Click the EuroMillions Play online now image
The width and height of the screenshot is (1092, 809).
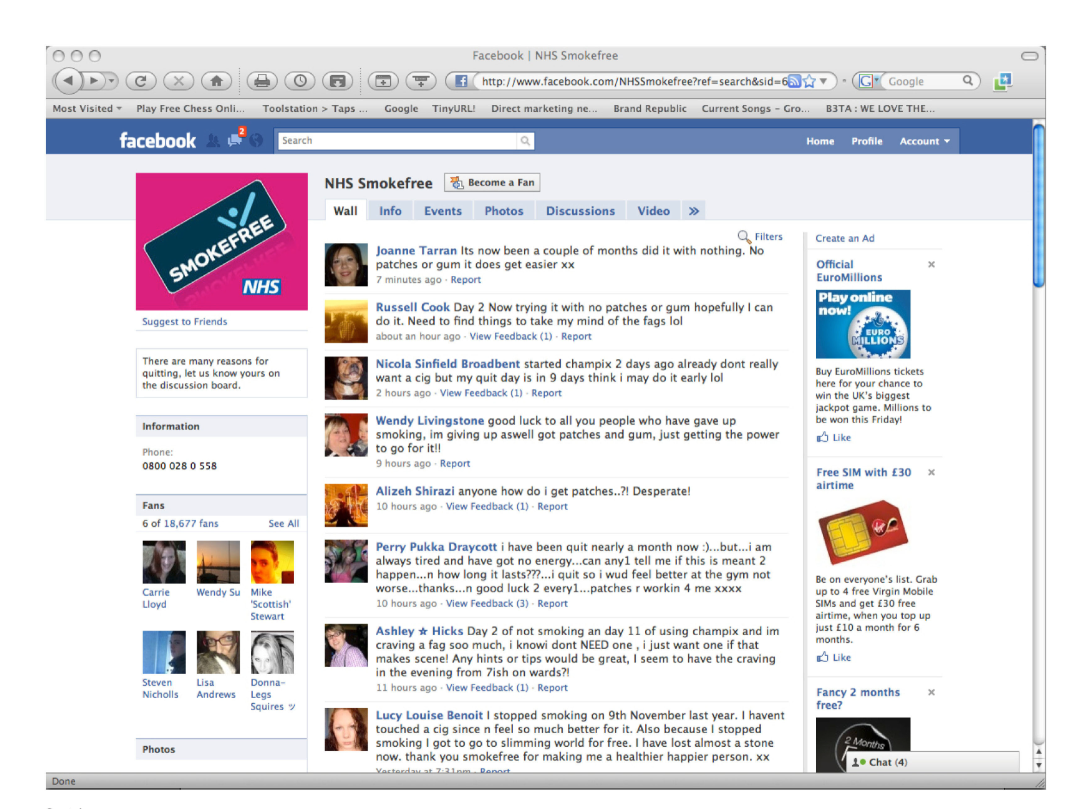(863, 324)
